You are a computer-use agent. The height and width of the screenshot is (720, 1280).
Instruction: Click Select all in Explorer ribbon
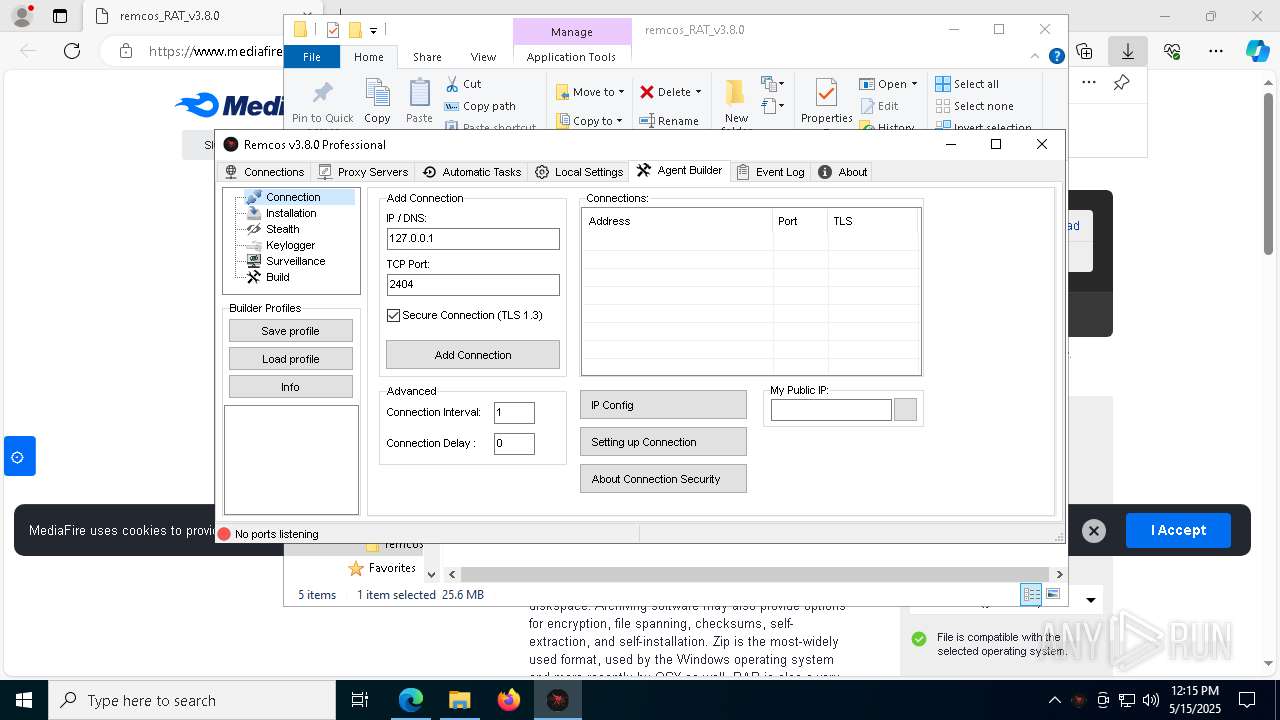[x=967, y=84]
